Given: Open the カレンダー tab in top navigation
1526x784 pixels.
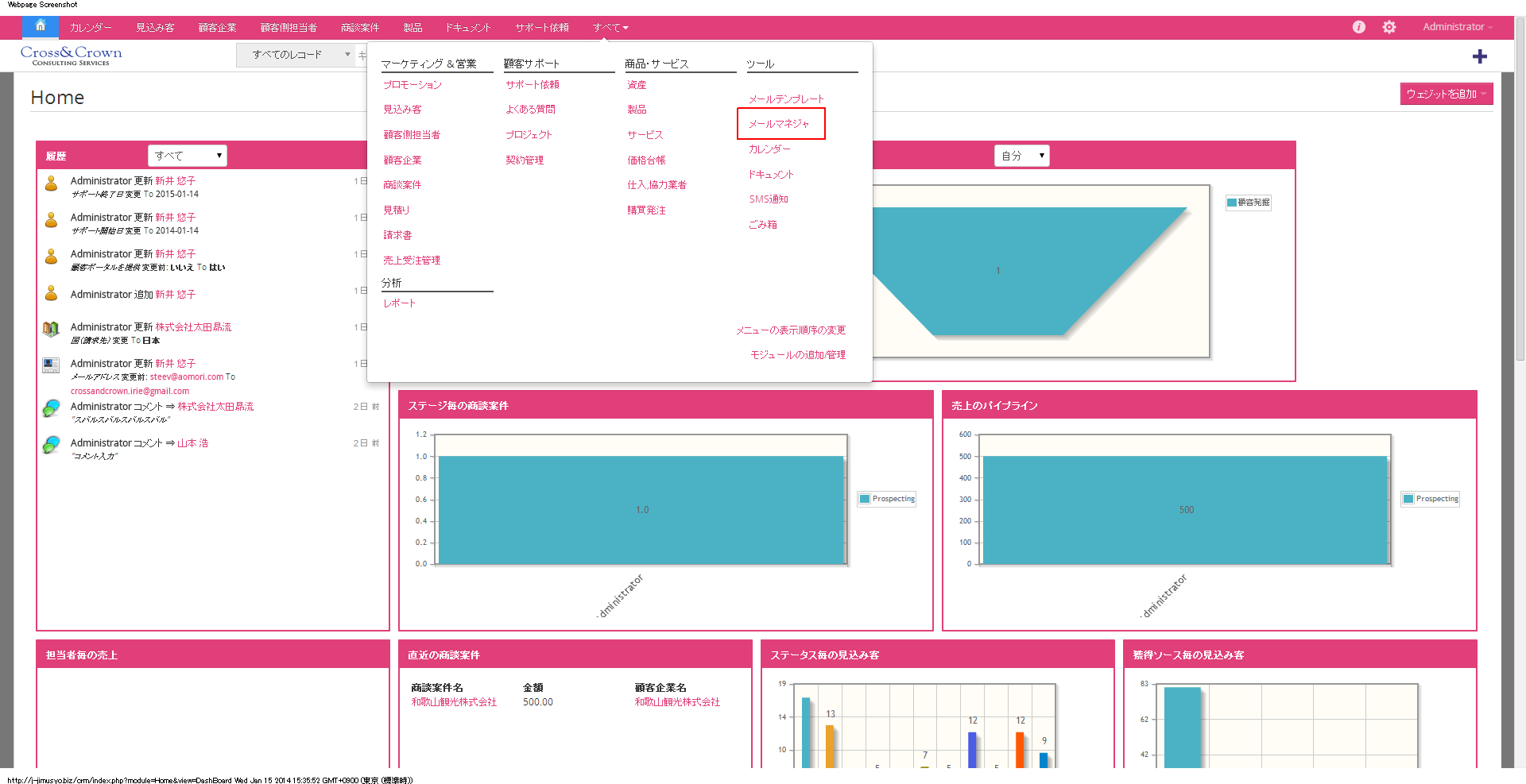Looking at the screenshot, I should (91, 28).
